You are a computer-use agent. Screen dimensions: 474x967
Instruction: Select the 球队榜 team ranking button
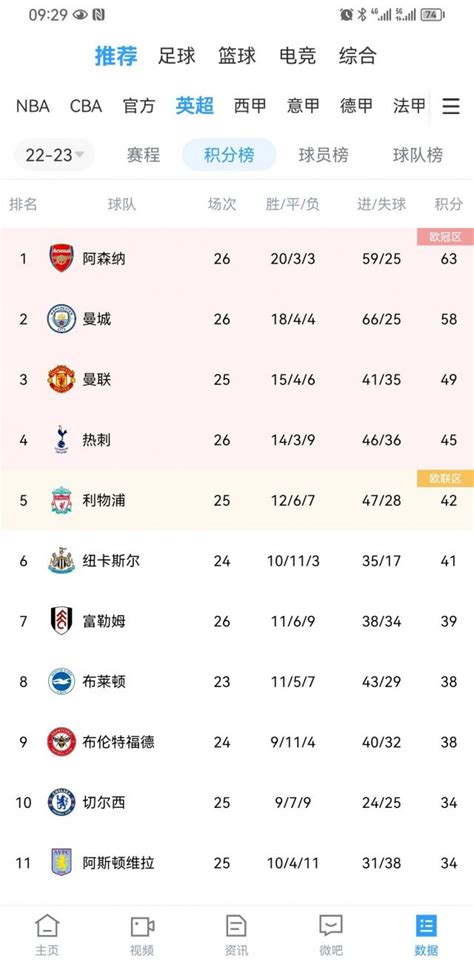tap(418, 155)
